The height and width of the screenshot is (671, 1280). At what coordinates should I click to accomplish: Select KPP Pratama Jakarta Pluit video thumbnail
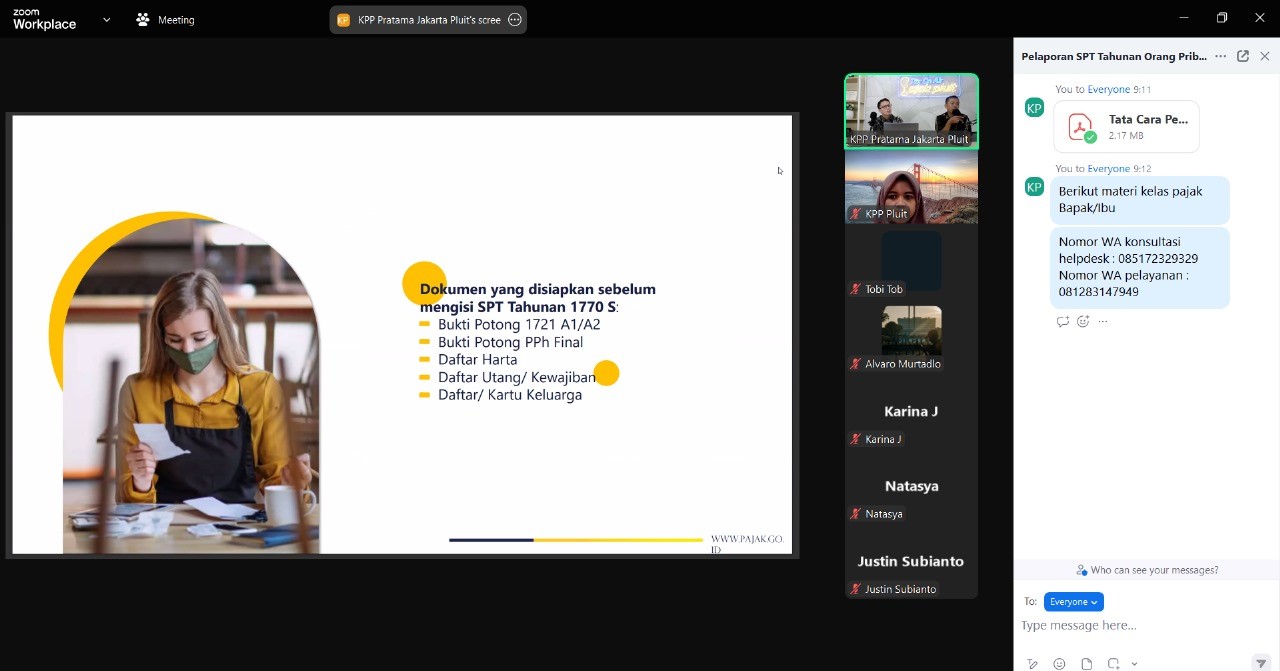[911, 110]
